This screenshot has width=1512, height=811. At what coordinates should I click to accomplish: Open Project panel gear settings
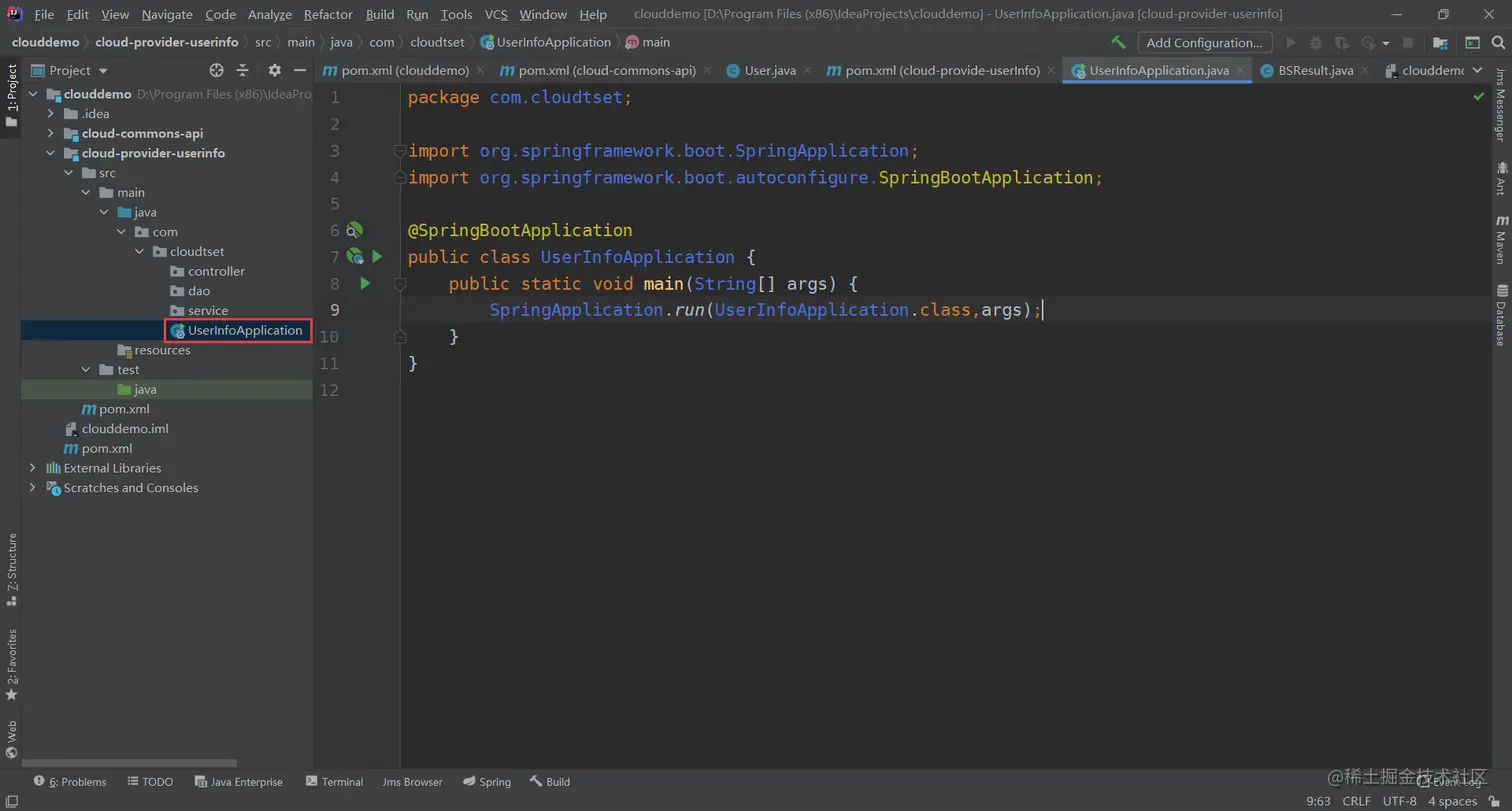(x=275, y=70)
